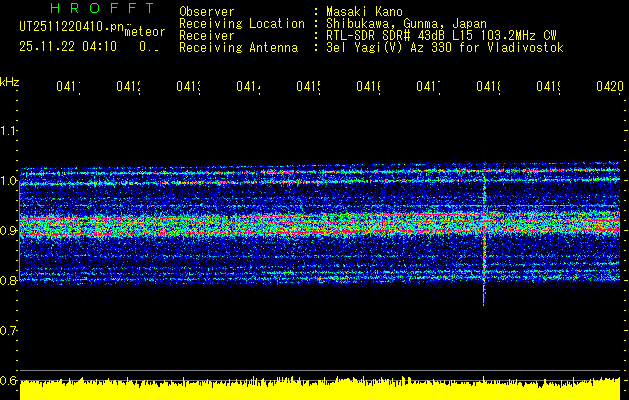Select the 0.7 frequency axis tick
Screen dimensions: 629x400
[x=9, y=331]
